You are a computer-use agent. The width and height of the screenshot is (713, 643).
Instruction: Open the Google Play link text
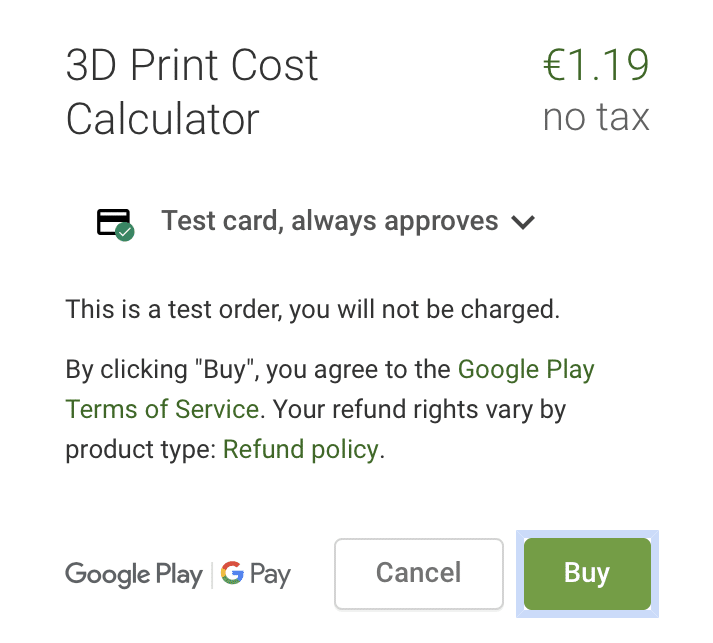click(x=526, y=370)
